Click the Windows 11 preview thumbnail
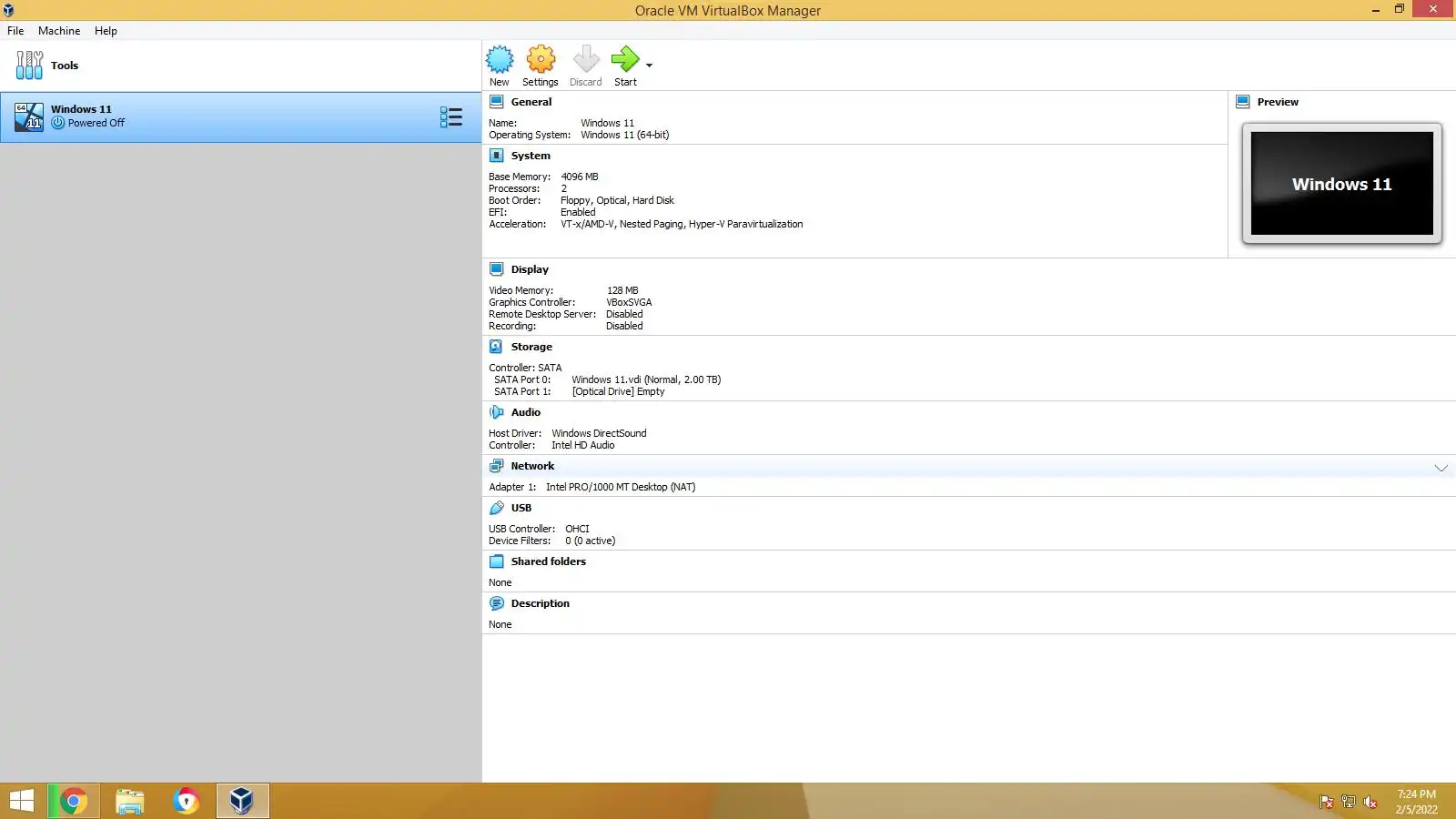Screen dimensions: 1456x819 pyautogui.click(x=1342, y=184)
